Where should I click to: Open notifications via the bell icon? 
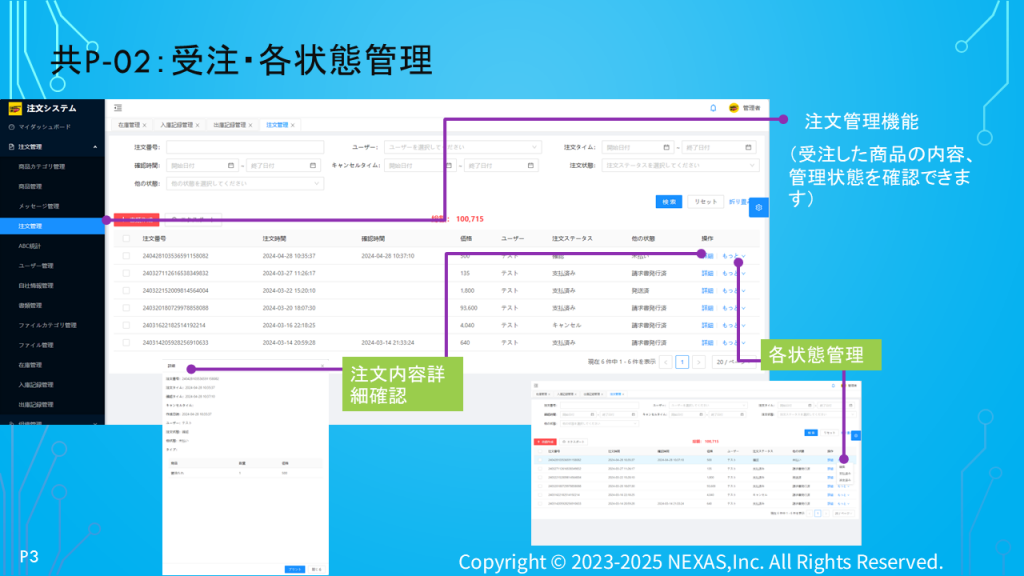click(x=713, y=108)
